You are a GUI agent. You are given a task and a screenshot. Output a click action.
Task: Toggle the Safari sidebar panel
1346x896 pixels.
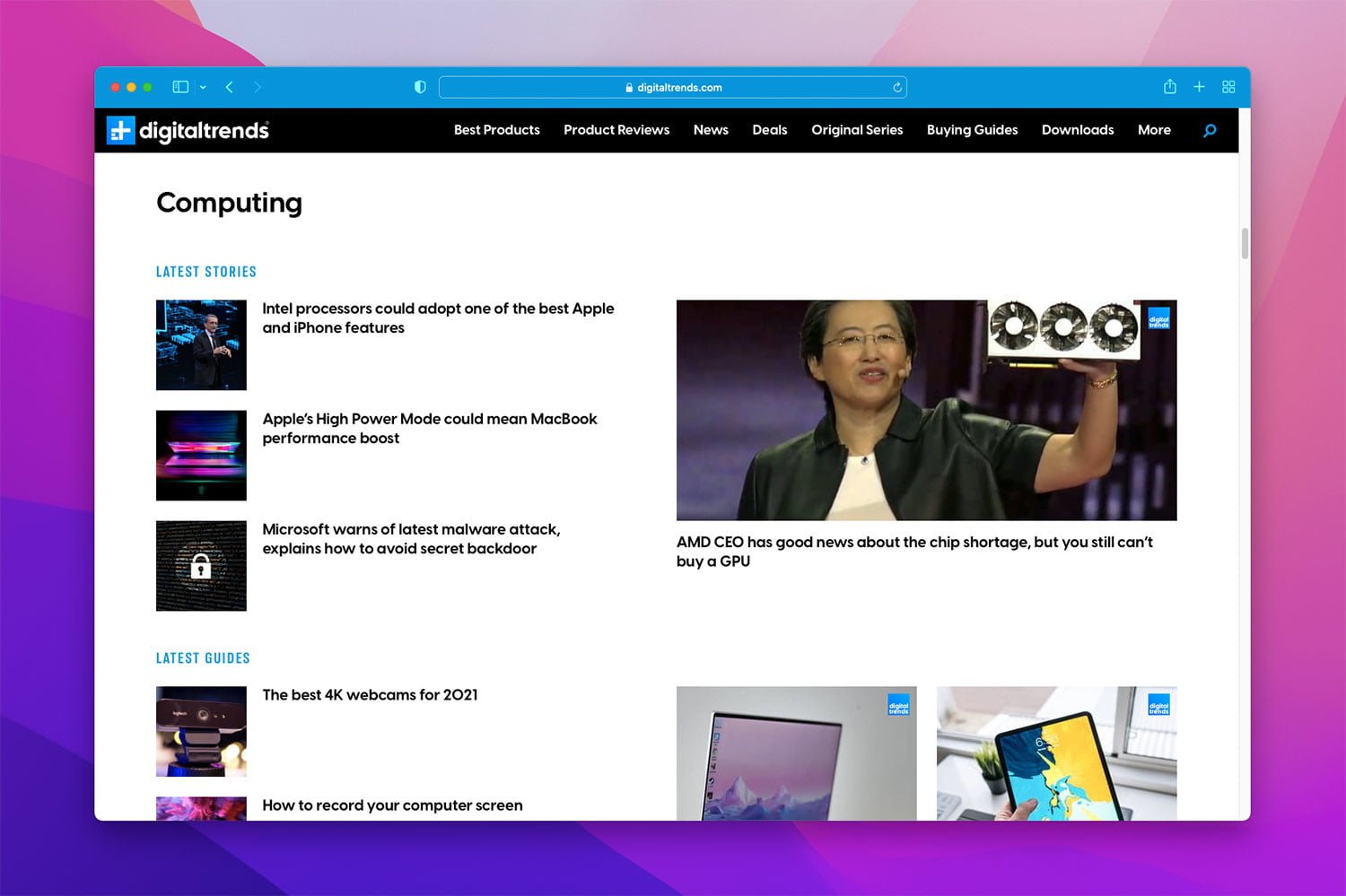180,87
